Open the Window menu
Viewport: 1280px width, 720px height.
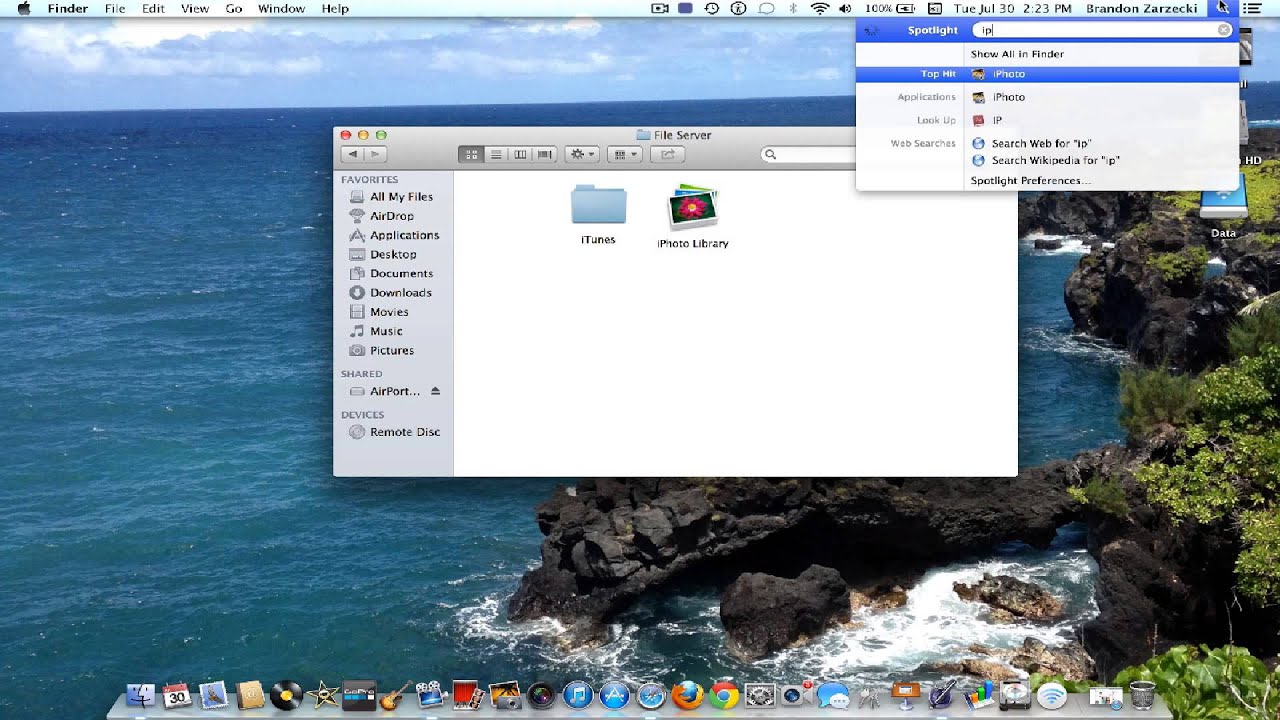pos(281,8)
